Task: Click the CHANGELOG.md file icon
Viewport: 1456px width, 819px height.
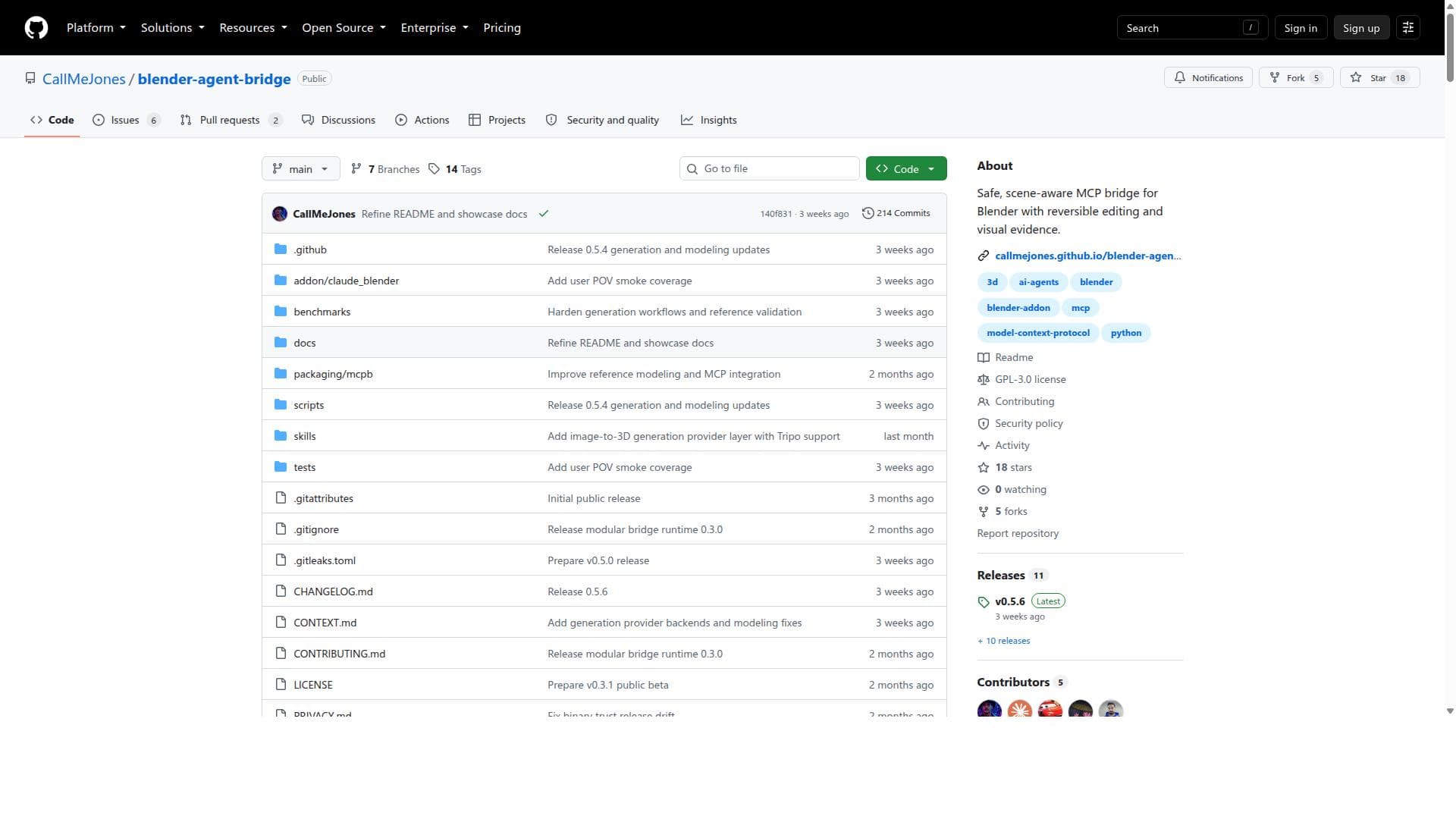Action: (281, 591)
